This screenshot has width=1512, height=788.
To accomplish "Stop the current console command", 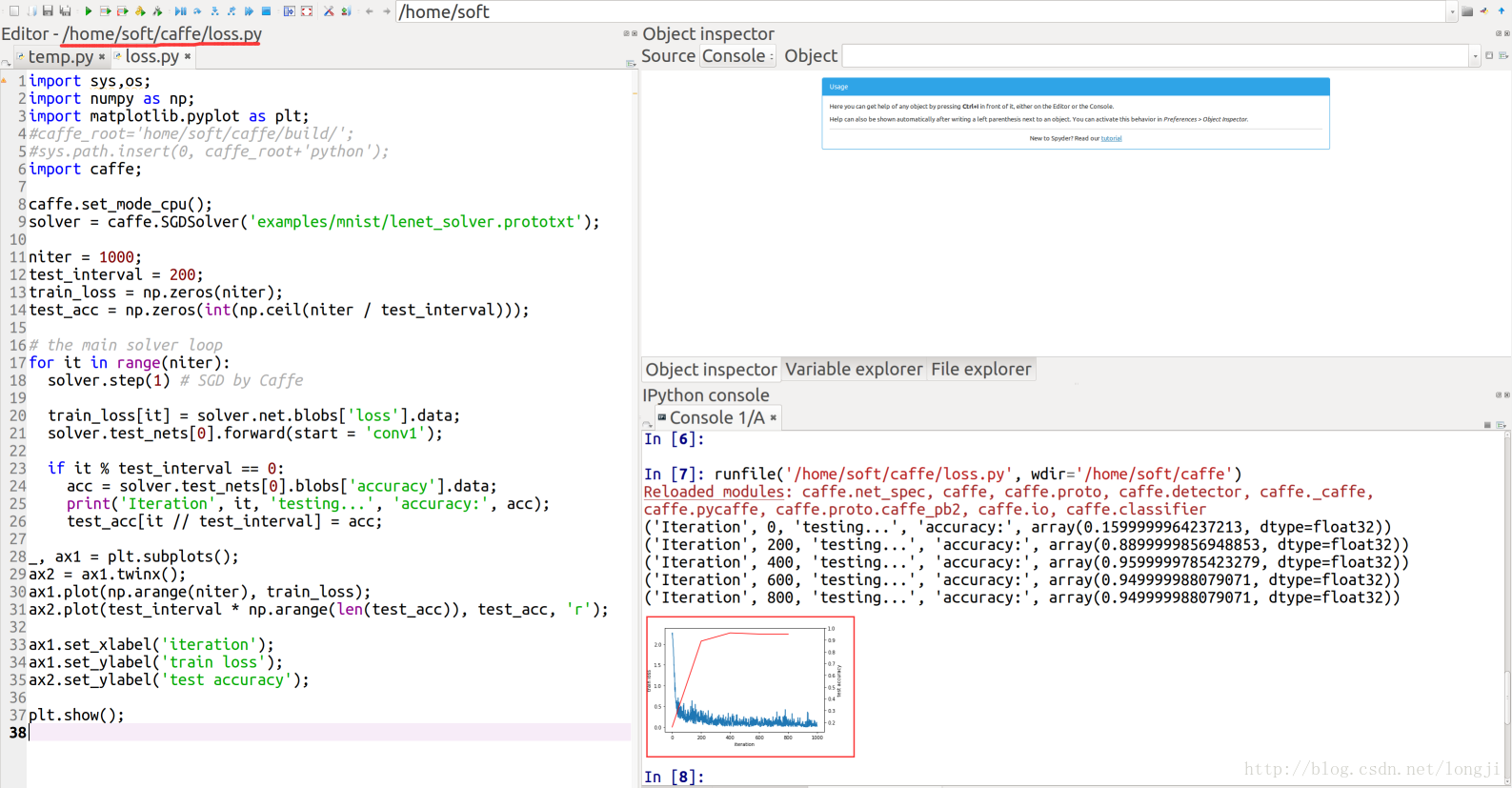I will [1487, 425].
